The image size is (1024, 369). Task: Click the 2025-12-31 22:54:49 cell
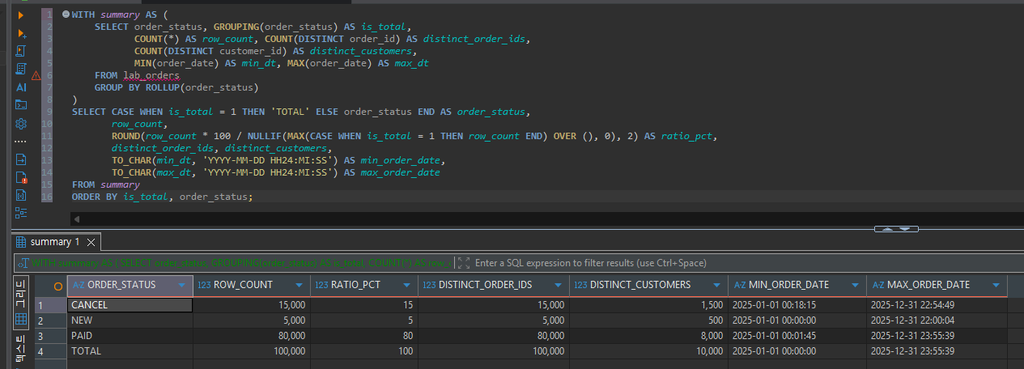click(937, 305)
